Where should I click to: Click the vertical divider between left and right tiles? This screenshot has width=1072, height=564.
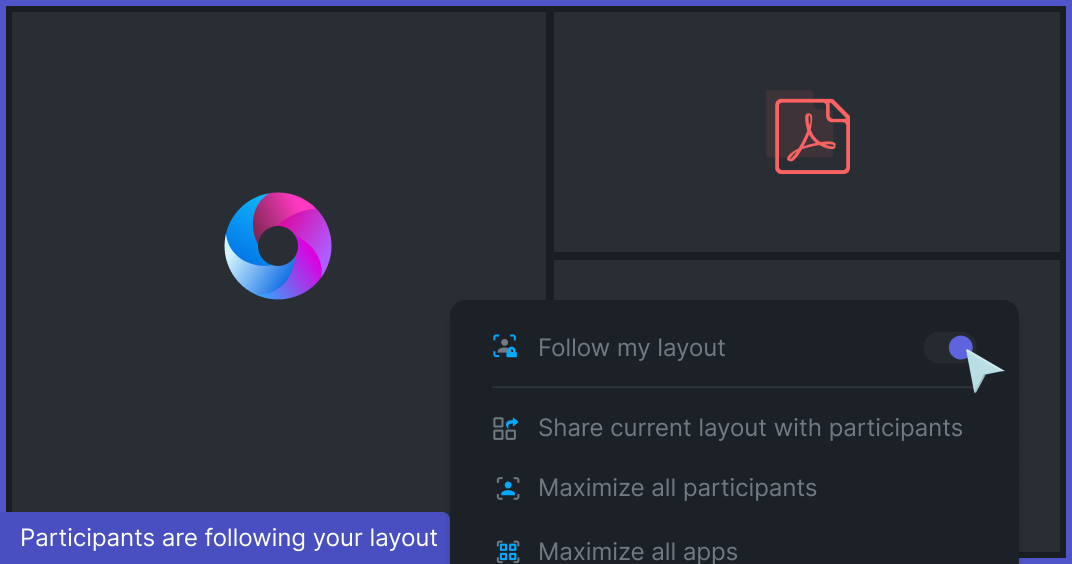click(550, 150)
